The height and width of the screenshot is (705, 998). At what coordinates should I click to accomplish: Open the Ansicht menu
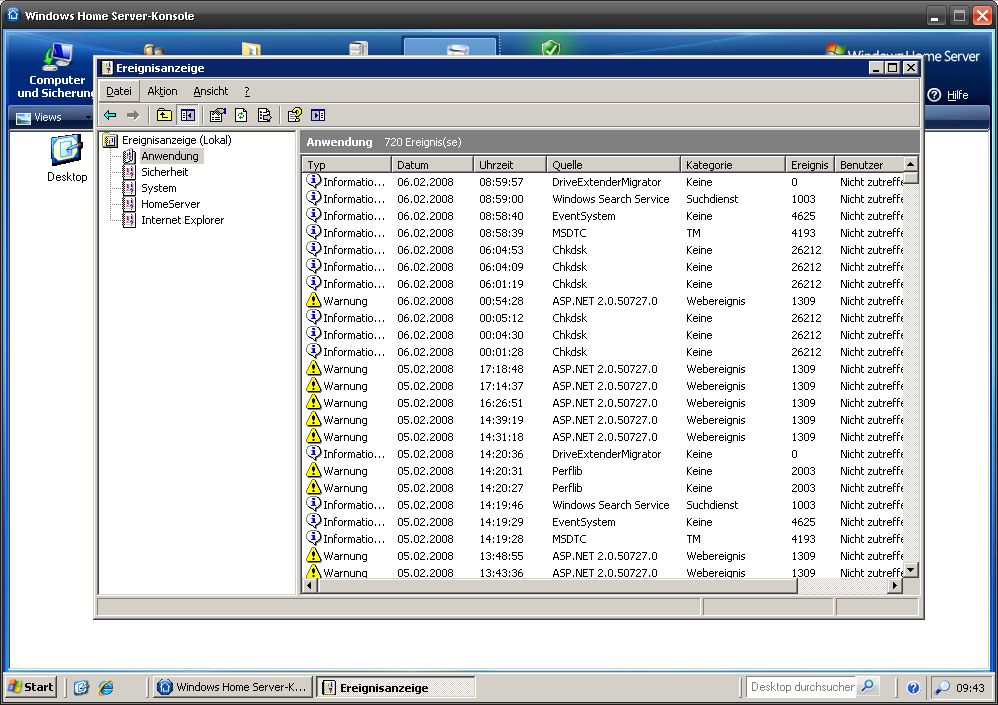[211, 92]
